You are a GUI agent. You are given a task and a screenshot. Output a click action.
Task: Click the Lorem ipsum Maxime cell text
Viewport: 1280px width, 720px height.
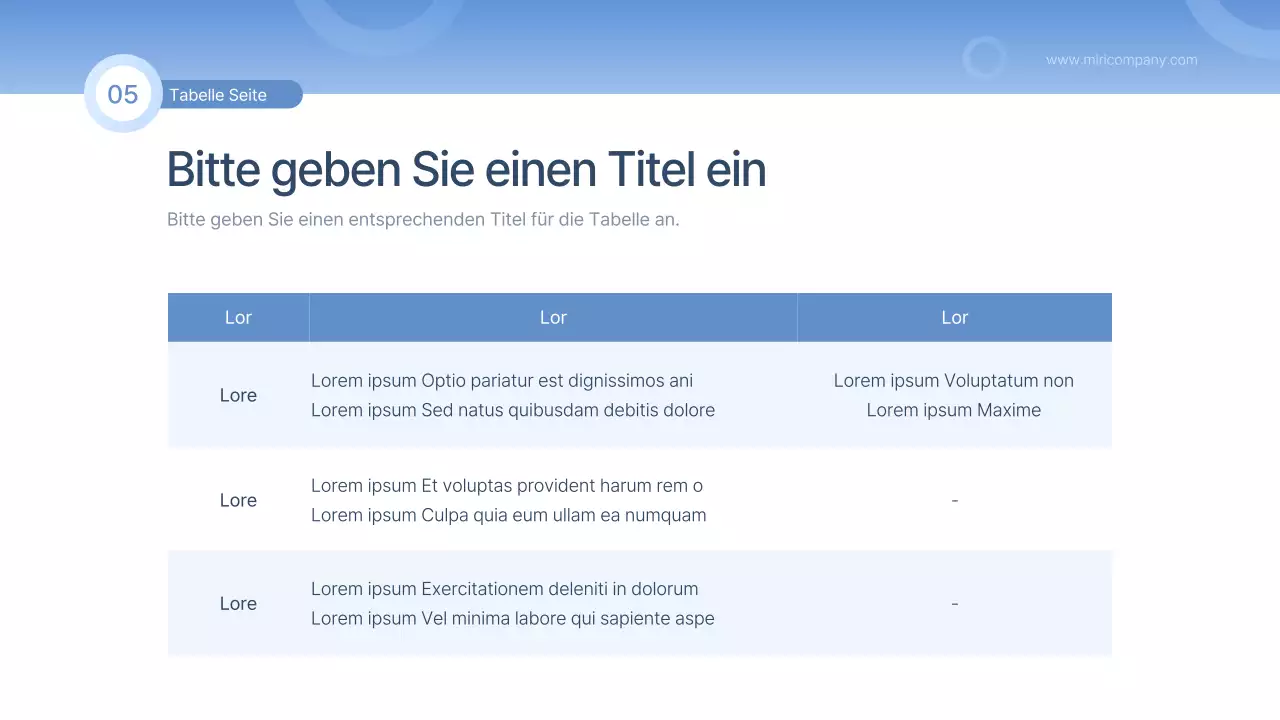click(x=954, y=410)
